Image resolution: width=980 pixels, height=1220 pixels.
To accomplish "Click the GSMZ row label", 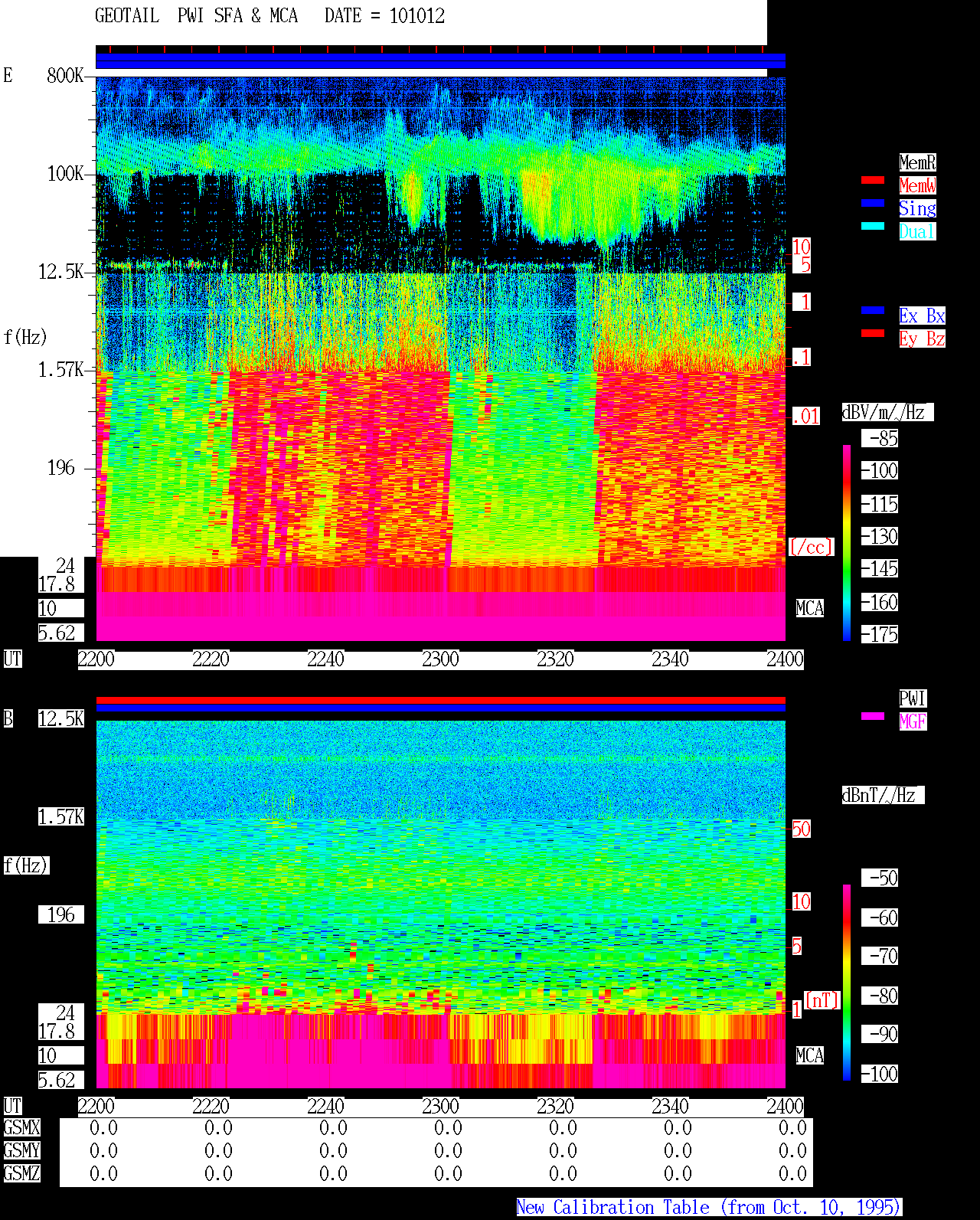I will coord(21,1173).
